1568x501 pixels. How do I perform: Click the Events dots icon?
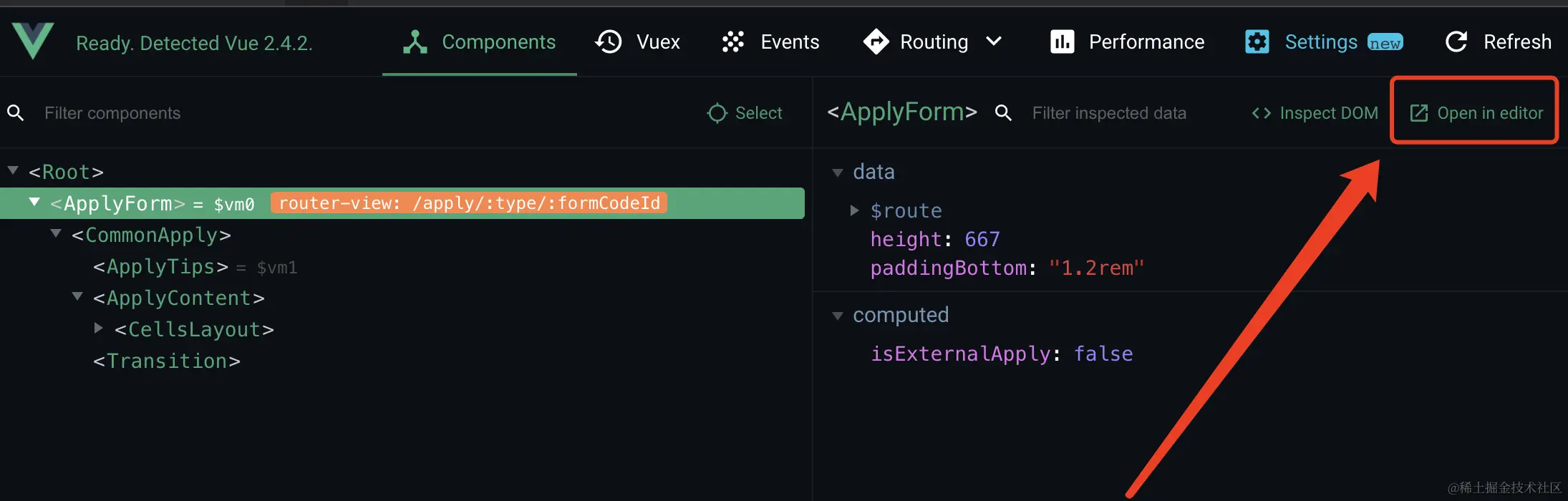(x=733, y=42)
